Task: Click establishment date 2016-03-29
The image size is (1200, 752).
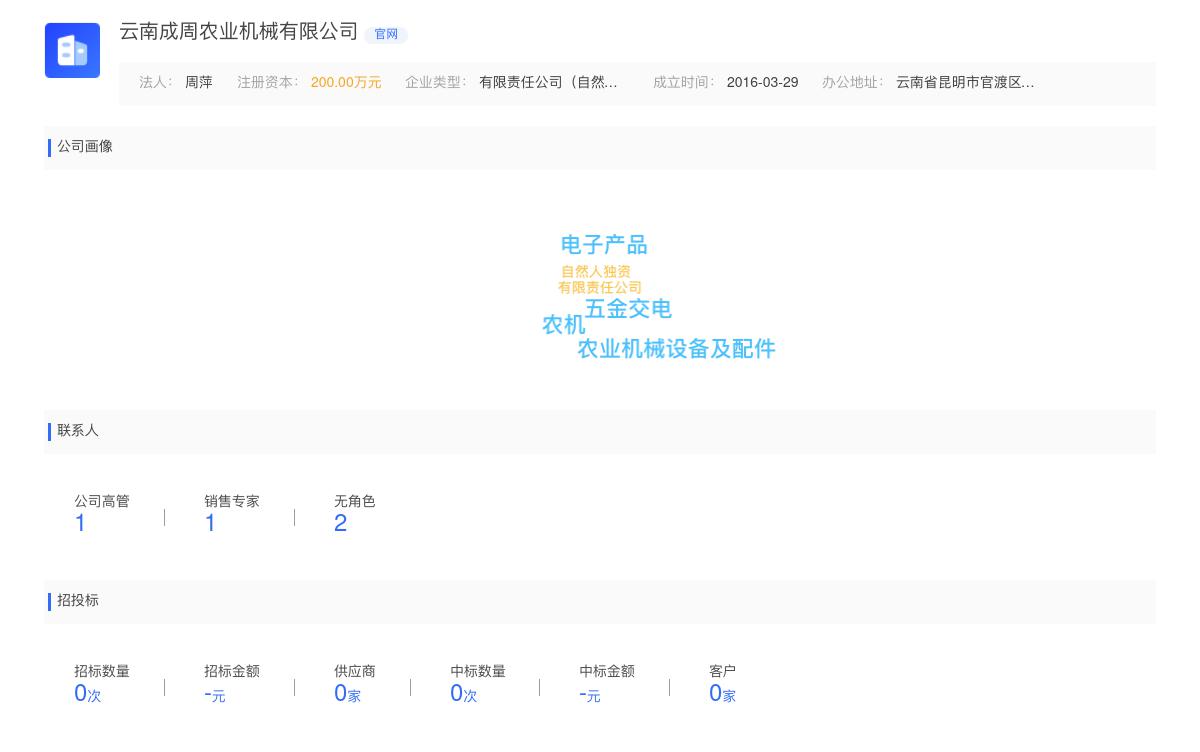Action: 762,83
